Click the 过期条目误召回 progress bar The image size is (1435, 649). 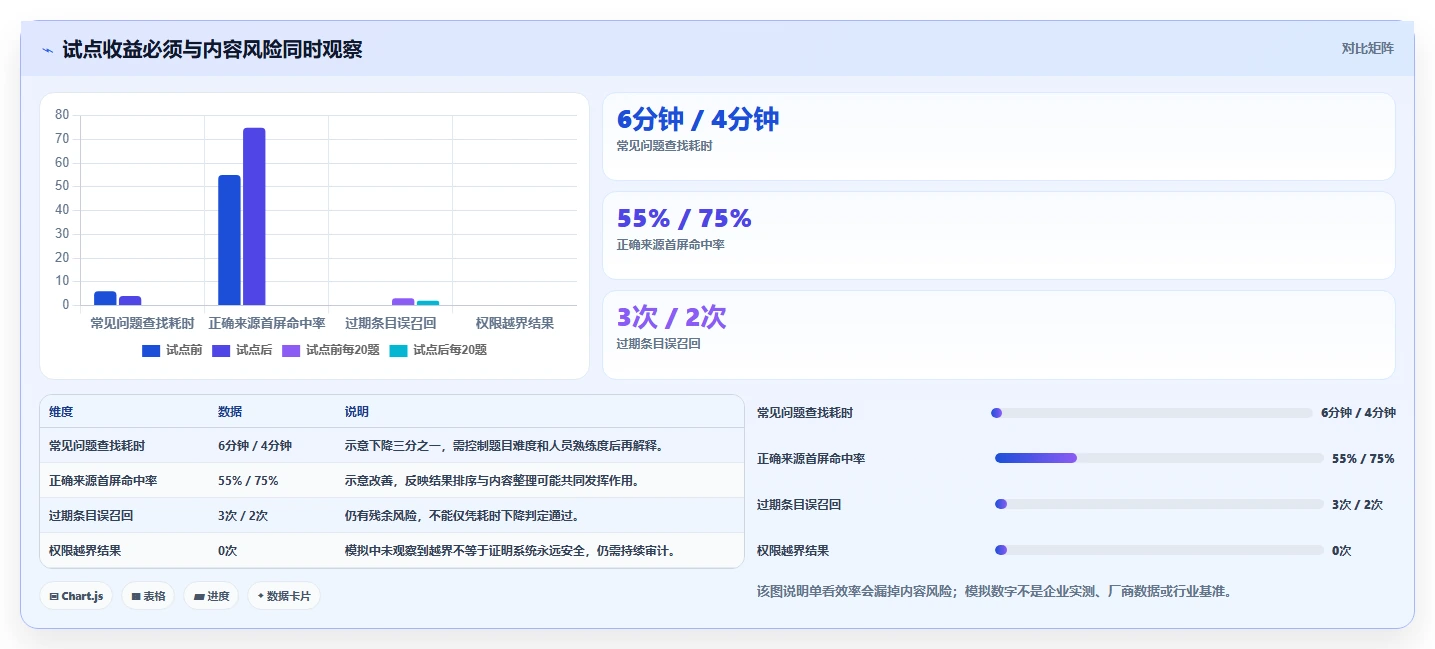pyautogui.click(x=1159, y=504)
